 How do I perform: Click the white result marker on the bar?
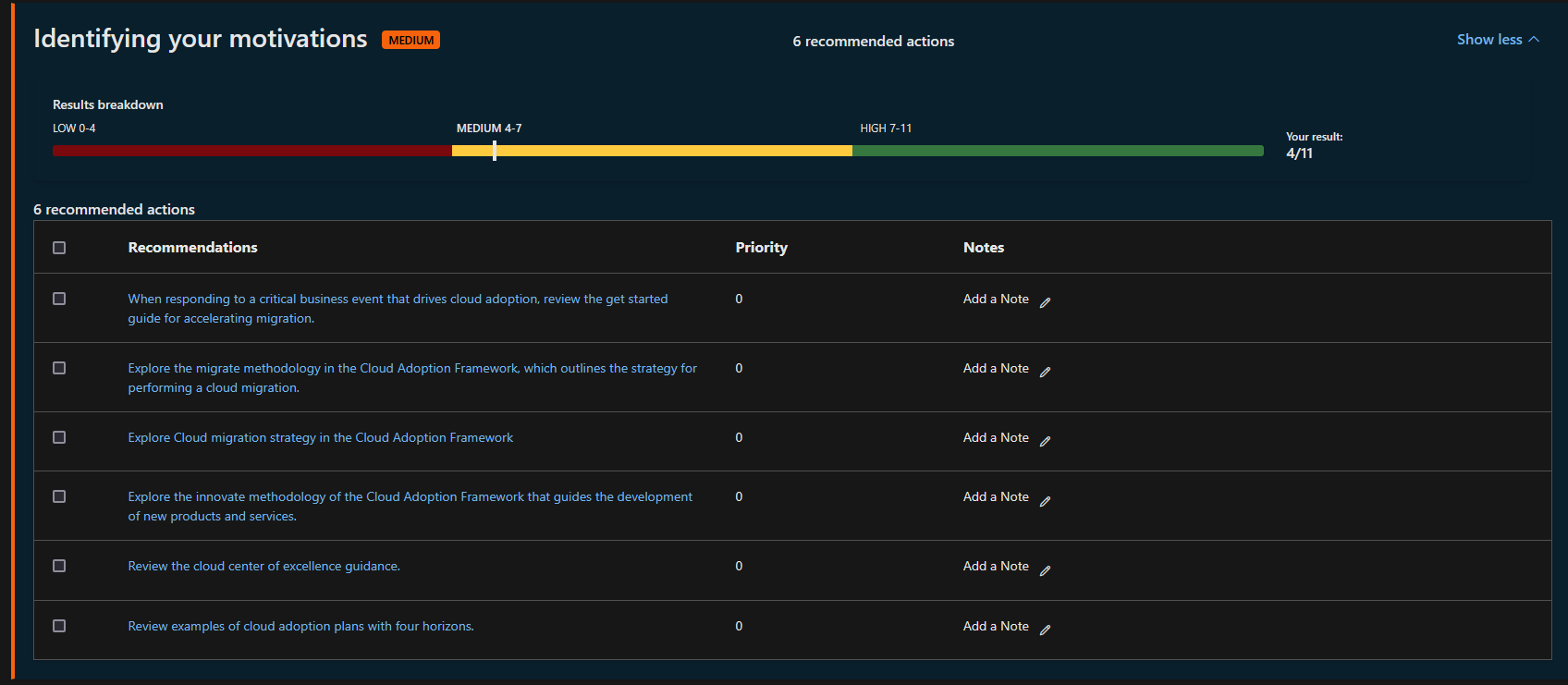(495, 151)
